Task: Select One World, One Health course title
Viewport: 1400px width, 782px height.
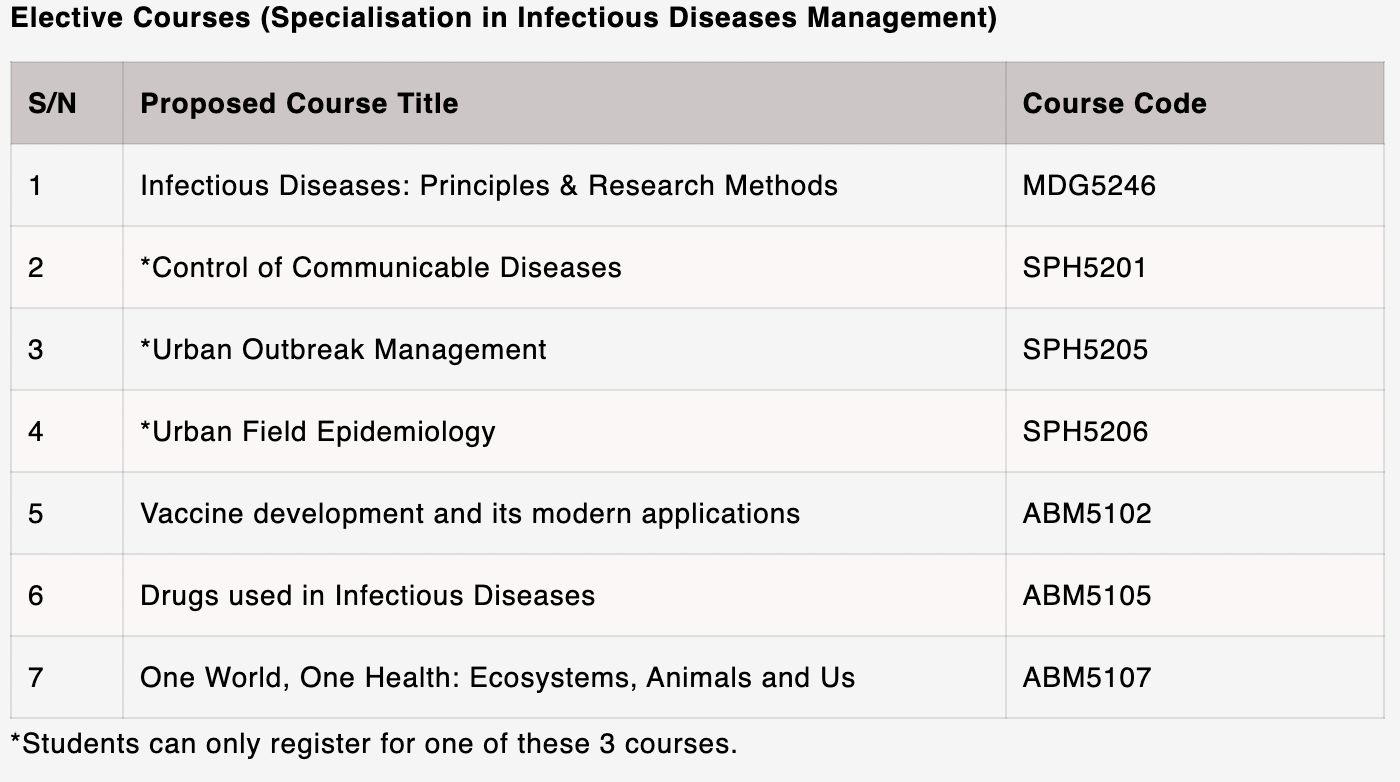Action: [497, 677]
